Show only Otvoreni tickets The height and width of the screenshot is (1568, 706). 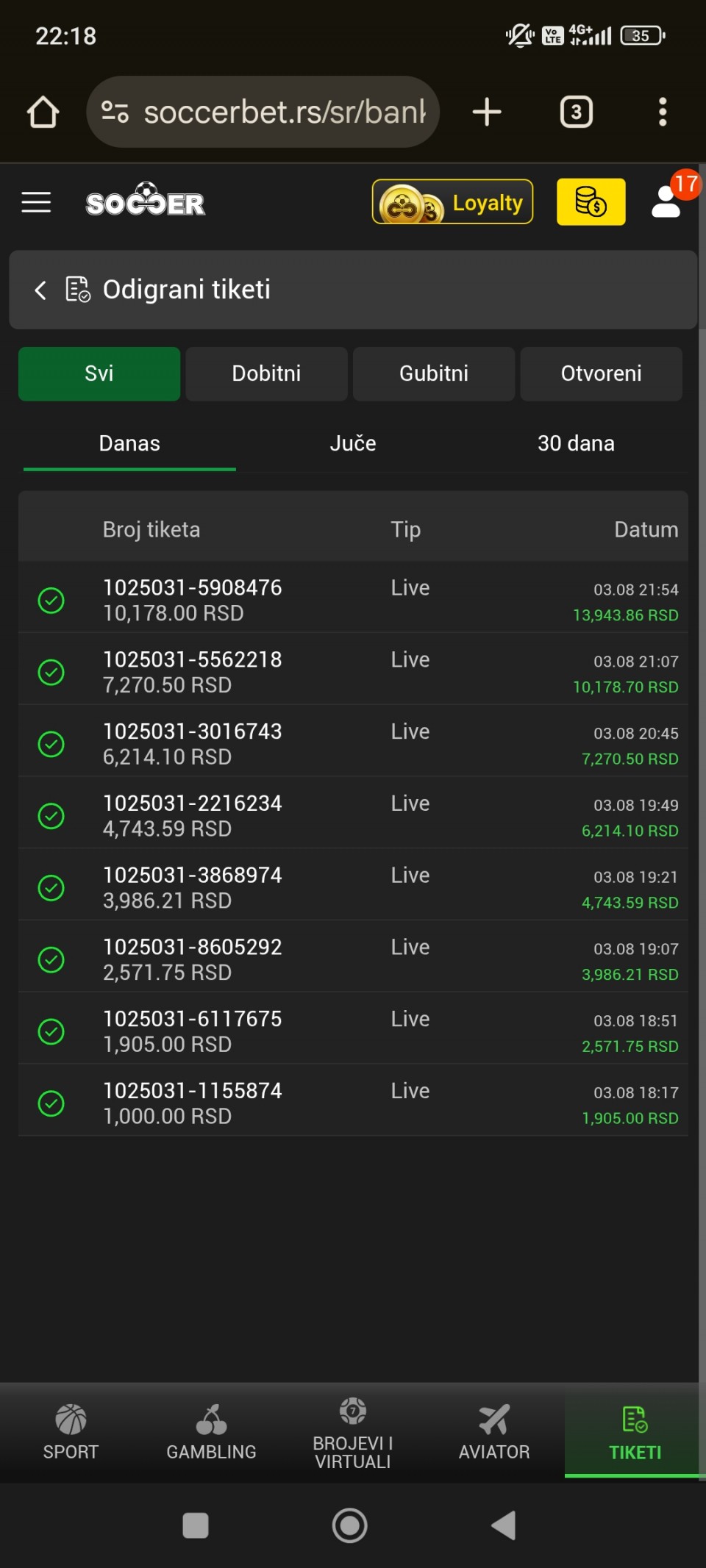point(601,373)
